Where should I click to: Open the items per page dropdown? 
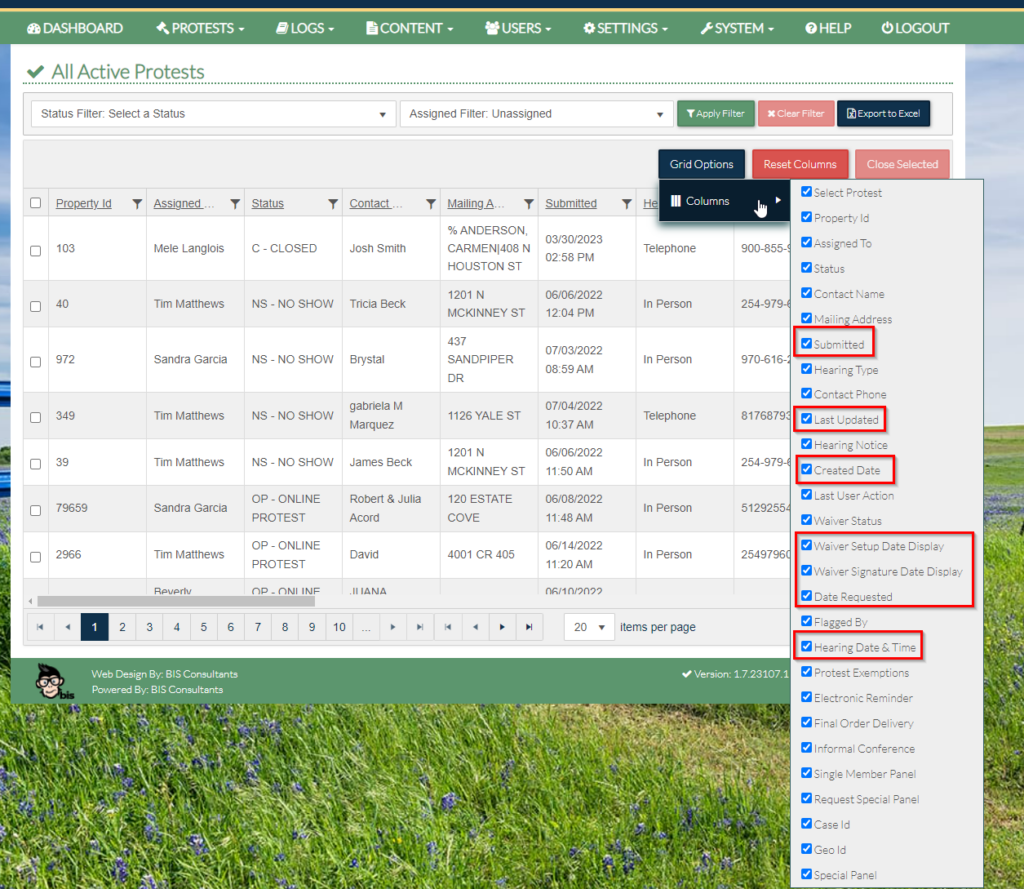click(x=589, y=627)
